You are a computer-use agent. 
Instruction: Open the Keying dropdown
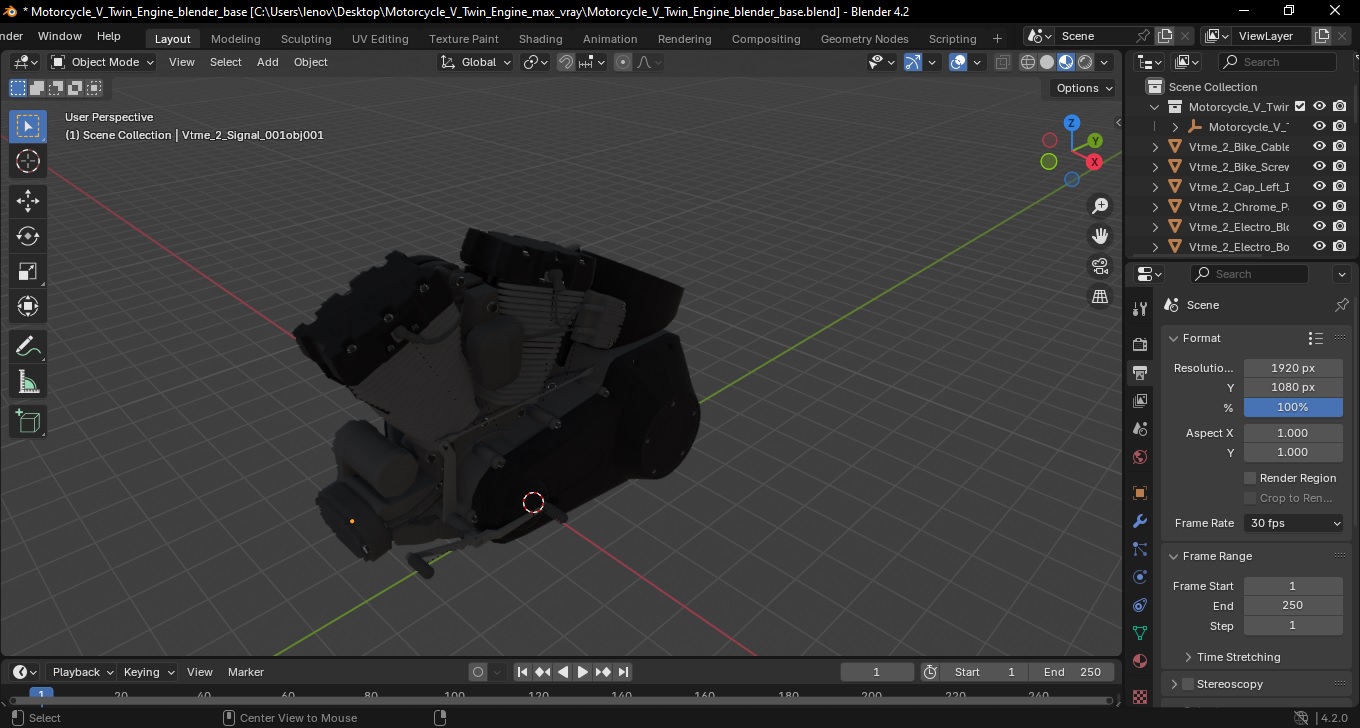[x=149, y=672]
